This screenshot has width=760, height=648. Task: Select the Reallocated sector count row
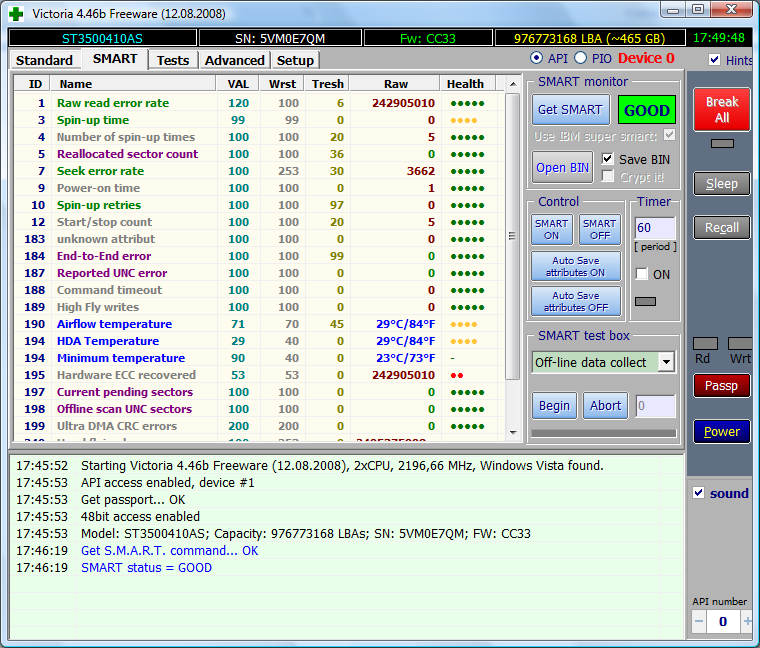click(x=127, y=154)
